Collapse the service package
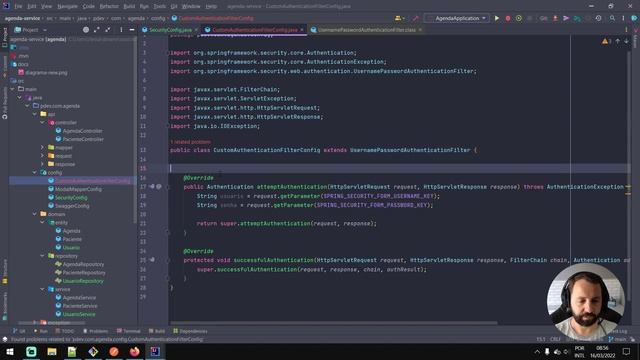640x360 pixels. coord(42,289)
